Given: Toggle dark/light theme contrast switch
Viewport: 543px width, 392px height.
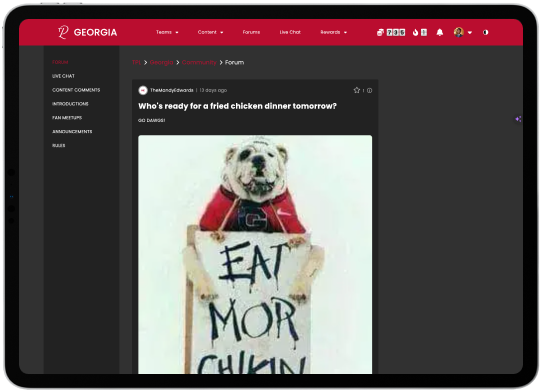Looking at the screenshot, I should pos(486,32).
